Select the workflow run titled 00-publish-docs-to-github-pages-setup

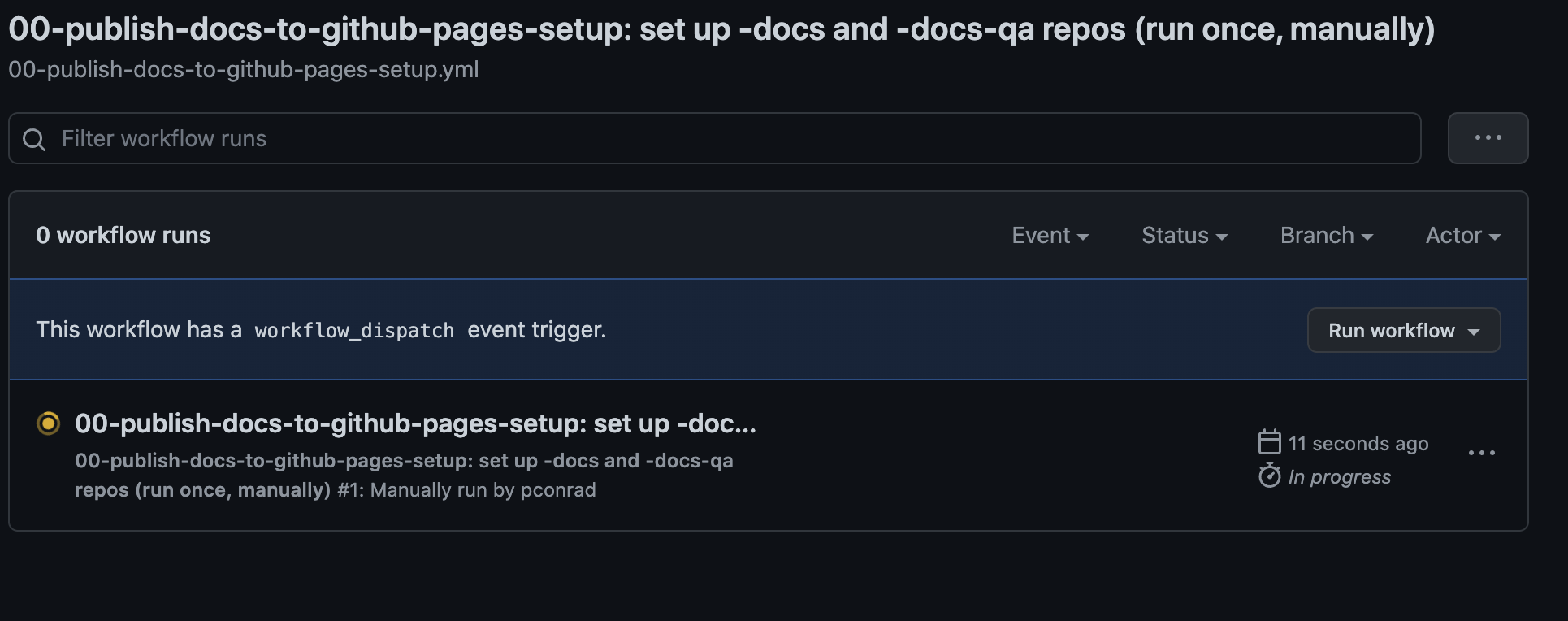tap(414, 423)
